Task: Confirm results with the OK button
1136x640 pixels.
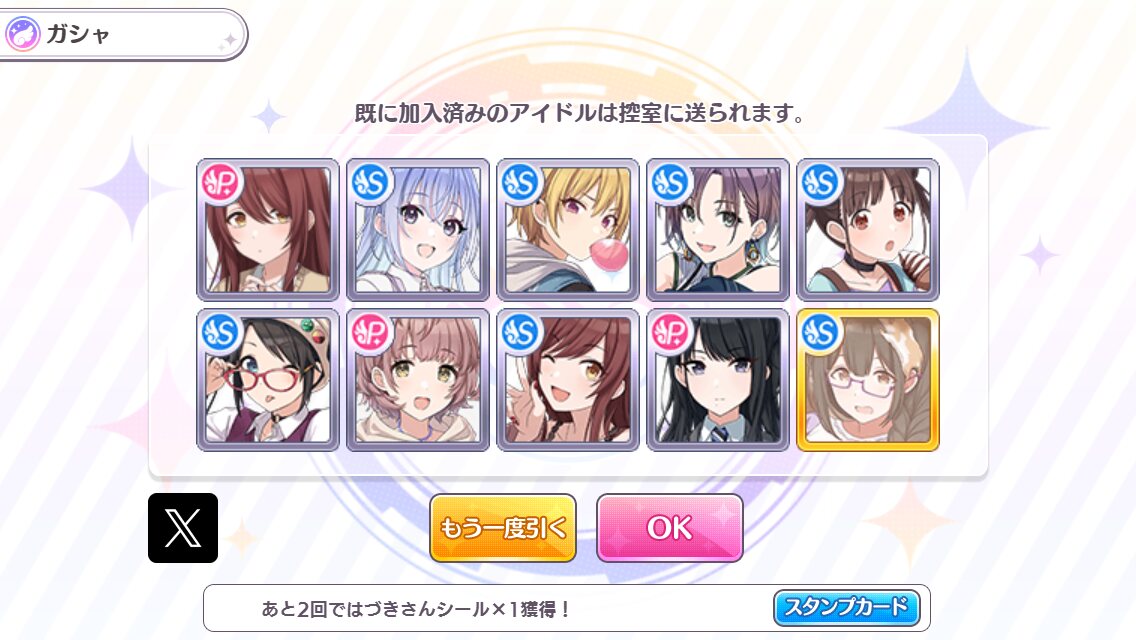Action: point(669,528)
